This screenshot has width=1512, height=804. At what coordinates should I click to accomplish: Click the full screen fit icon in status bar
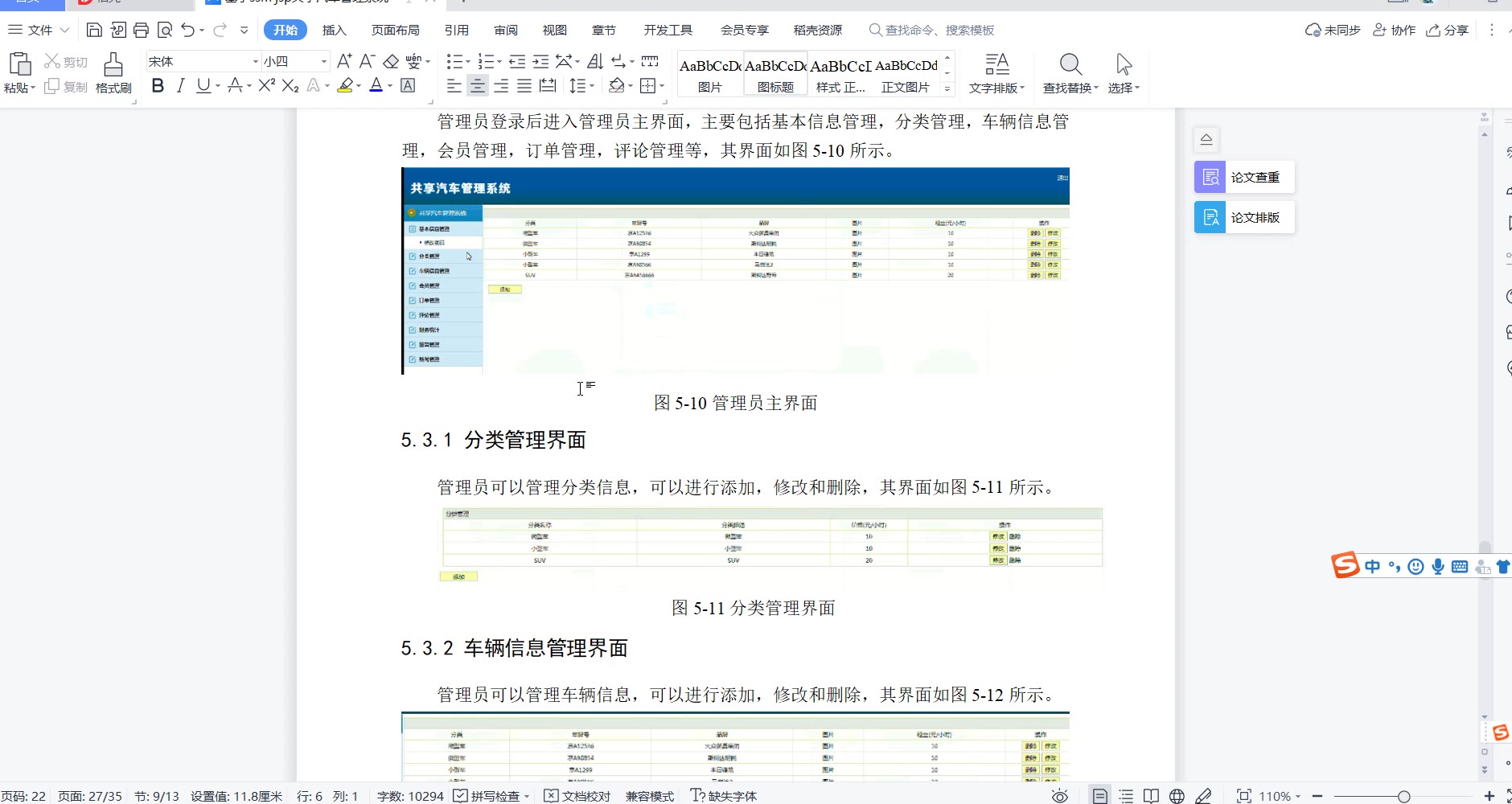[1243, 796]
